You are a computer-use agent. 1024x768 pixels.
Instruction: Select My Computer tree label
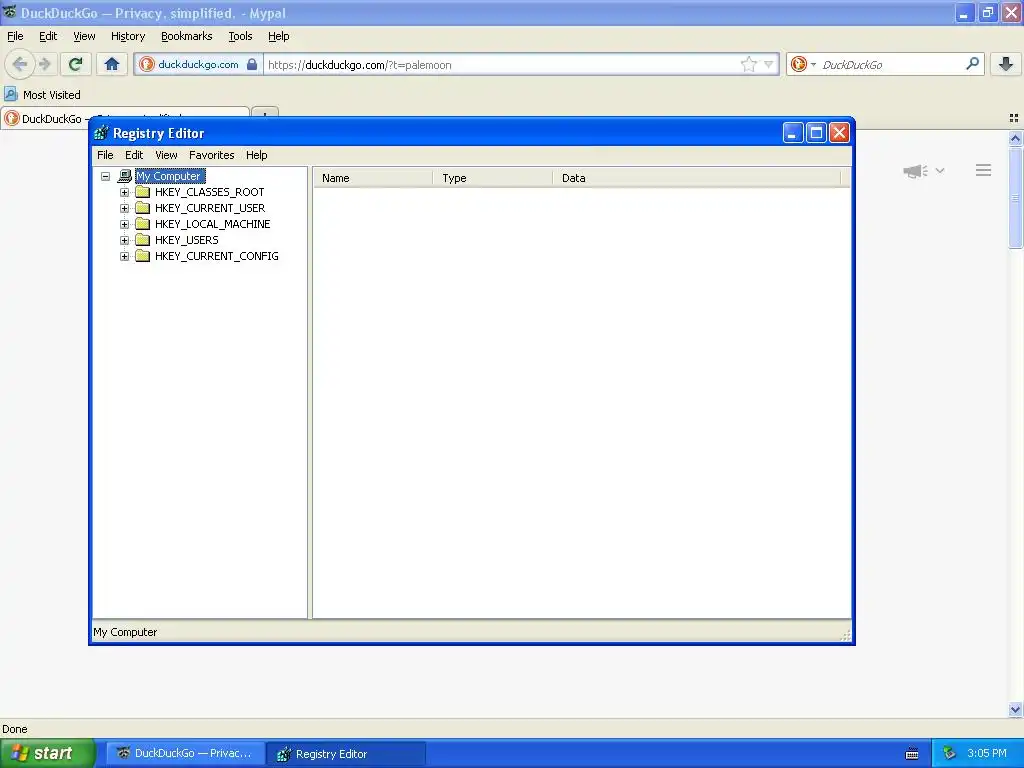170,176
